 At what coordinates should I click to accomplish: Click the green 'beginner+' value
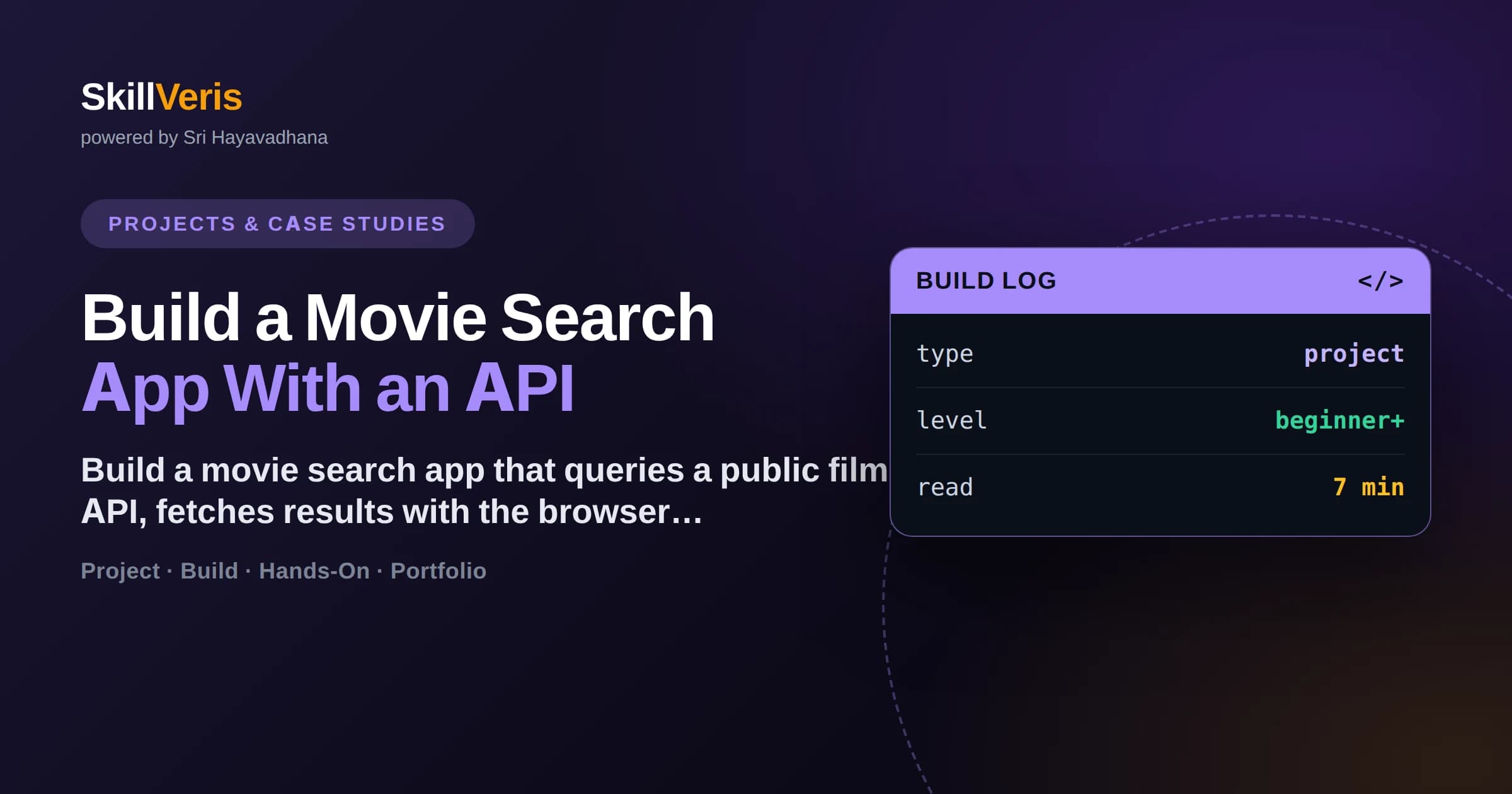pyautogui.click(x=1340, y=420)
